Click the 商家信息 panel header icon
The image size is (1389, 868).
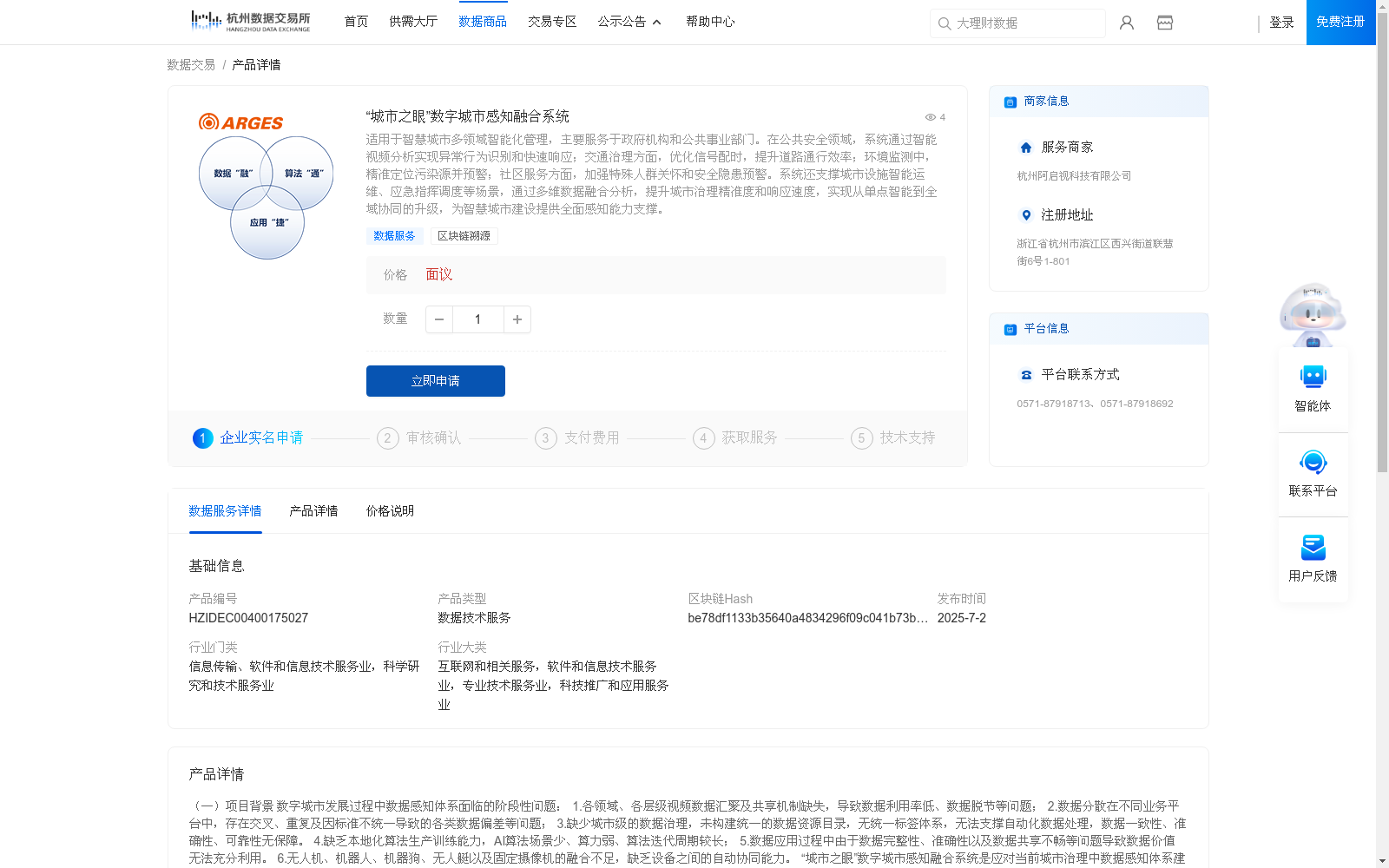[1010, 102]
